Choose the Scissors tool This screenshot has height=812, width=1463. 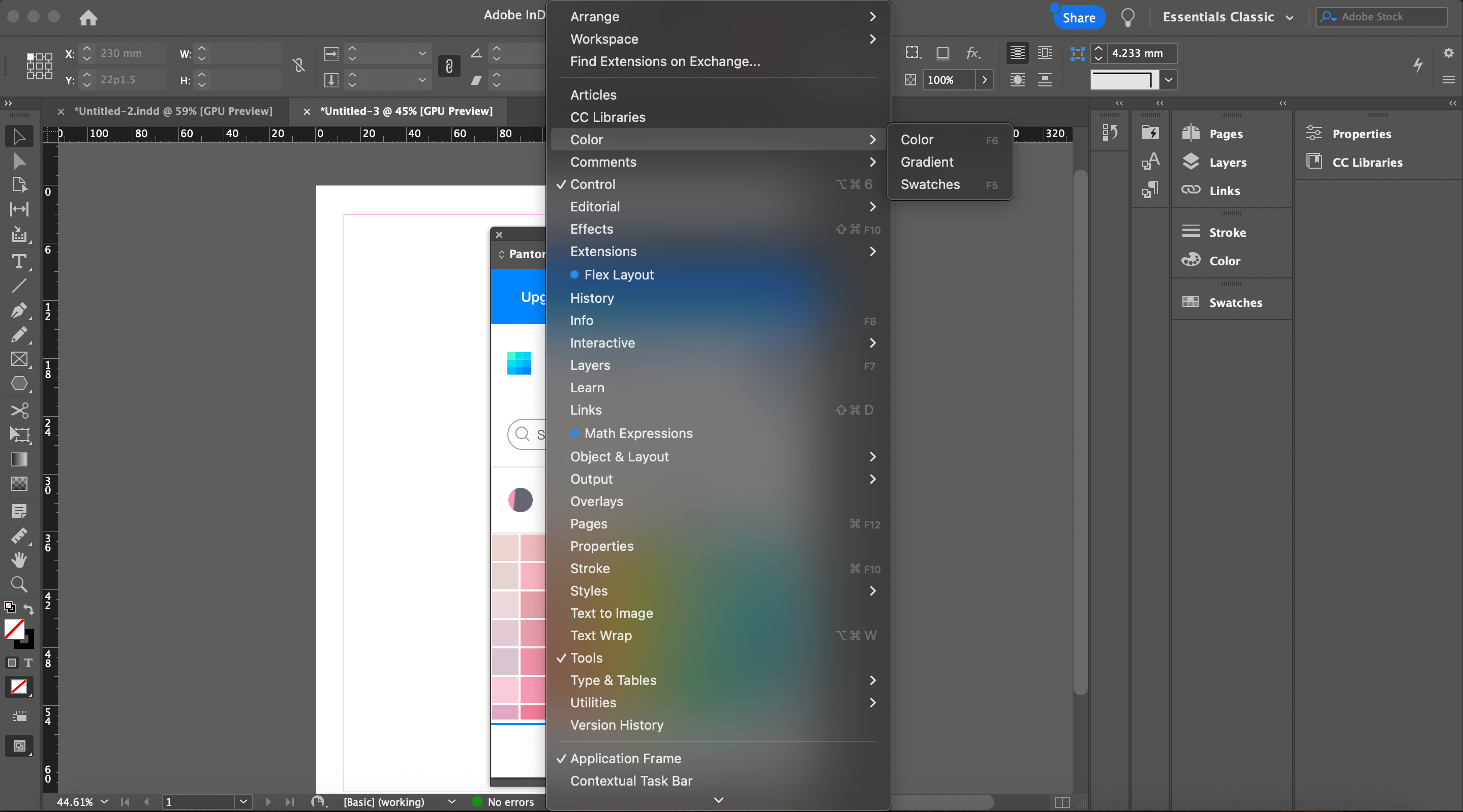[19, 411]
